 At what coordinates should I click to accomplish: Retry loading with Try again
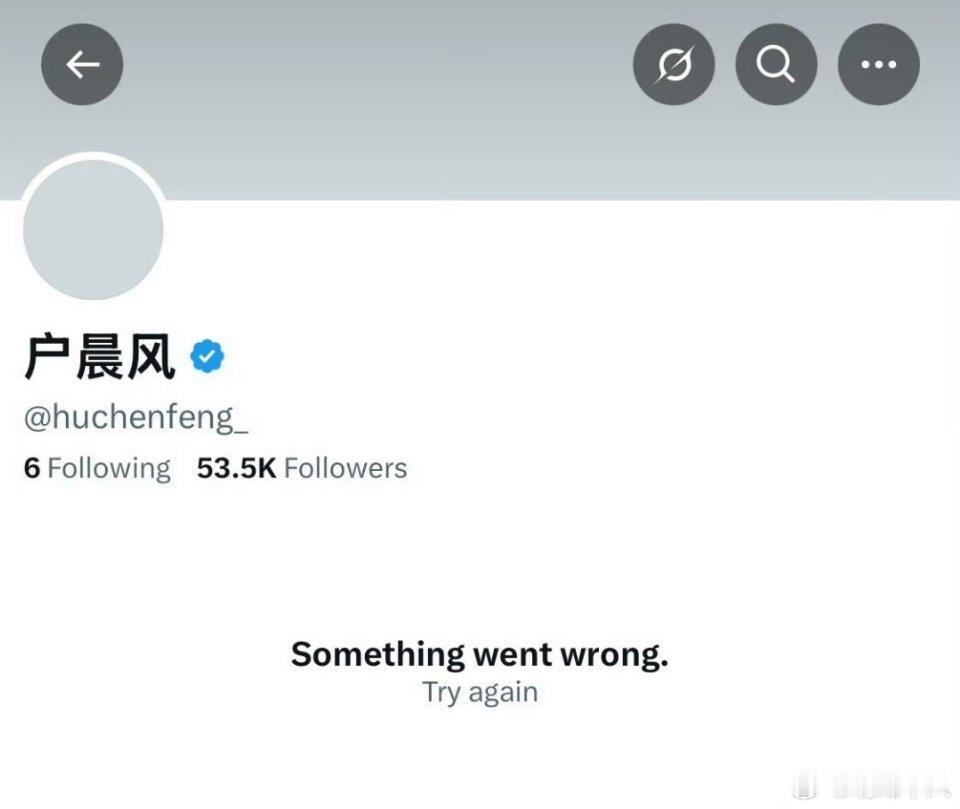(481, 693)
